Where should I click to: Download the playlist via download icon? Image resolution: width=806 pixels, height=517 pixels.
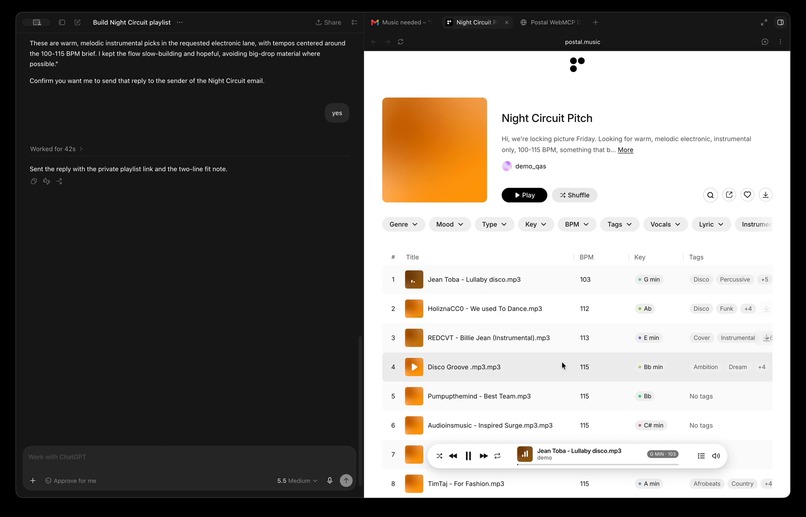tap(765, 195)
